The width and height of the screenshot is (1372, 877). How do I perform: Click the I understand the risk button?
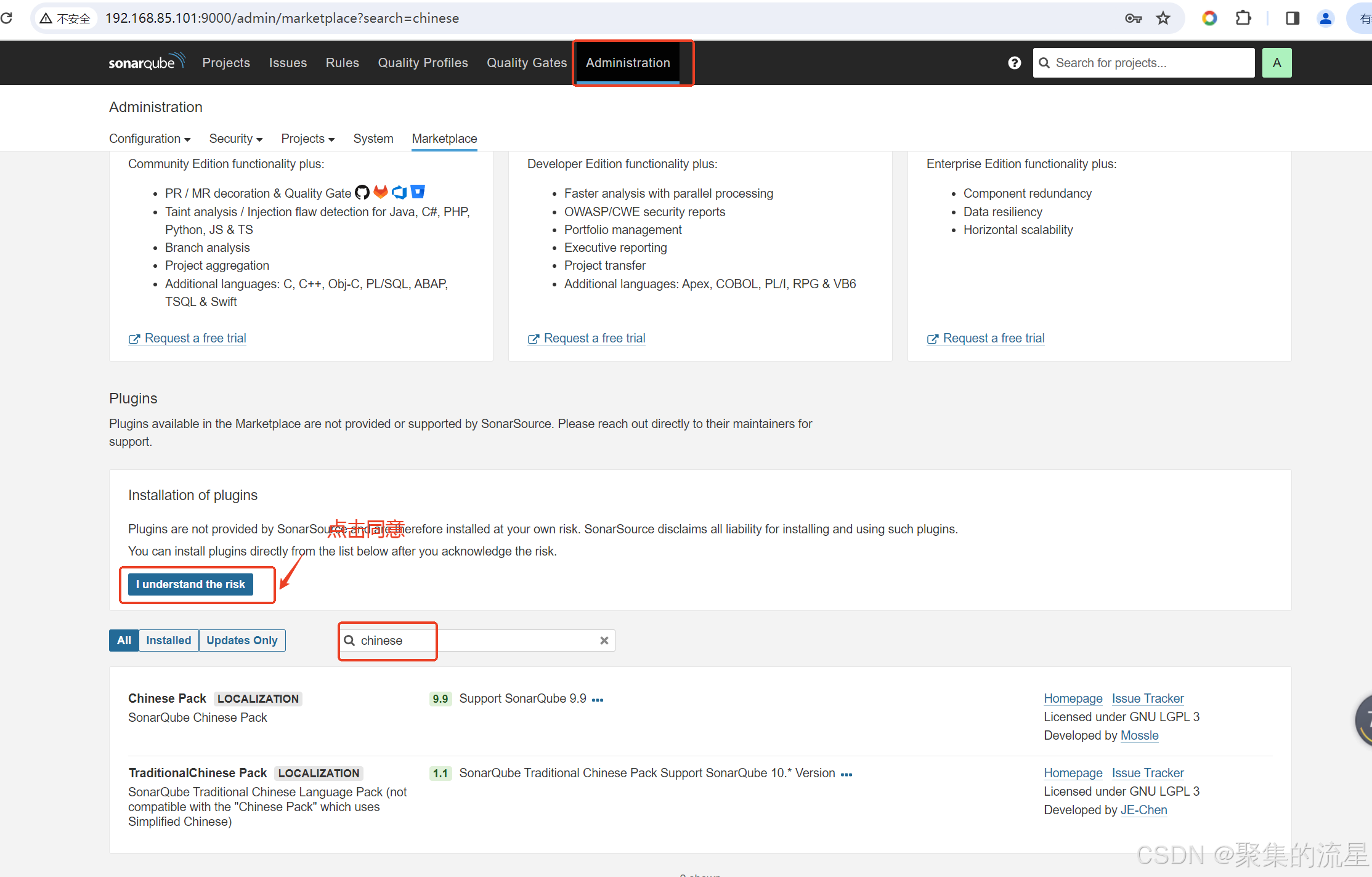point(190,584)
